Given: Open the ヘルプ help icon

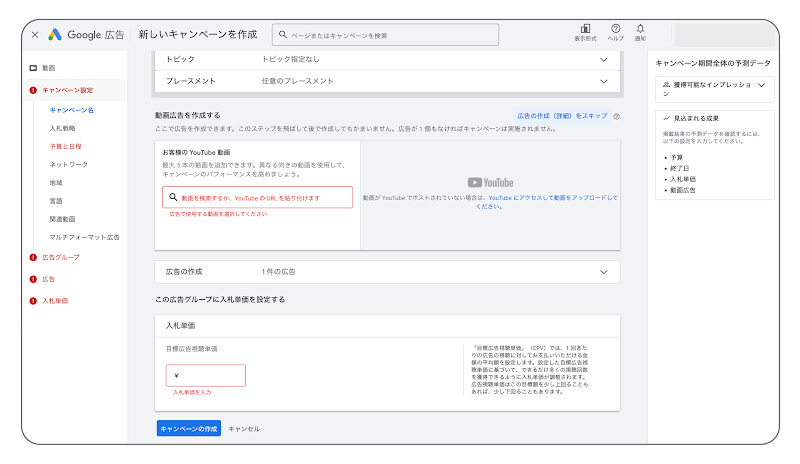Looking at the screenshot, I should click(x=615, y=29).
